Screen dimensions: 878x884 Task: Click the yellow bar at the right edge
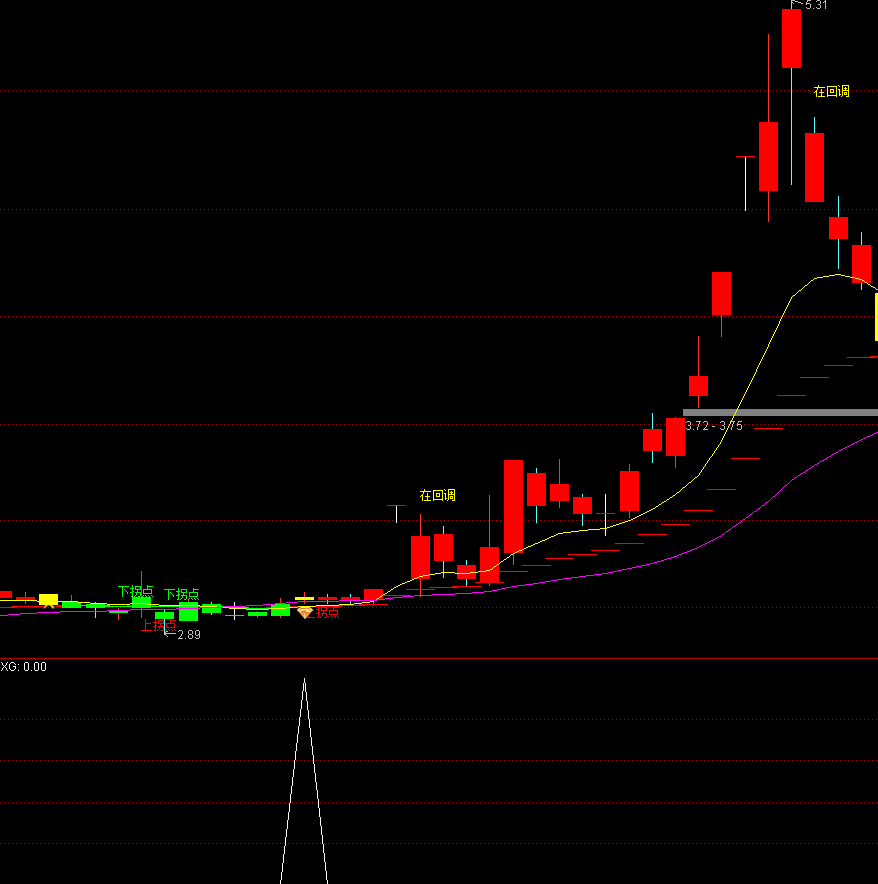click(x=875, y=316)
